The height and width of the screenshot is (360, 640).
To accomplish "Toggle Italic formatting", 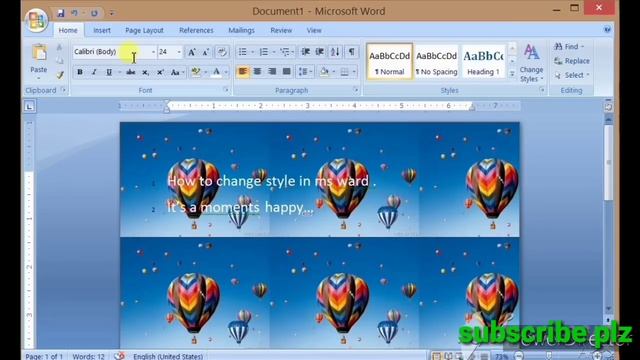I will pyautogui.click(x=94, y=72).
